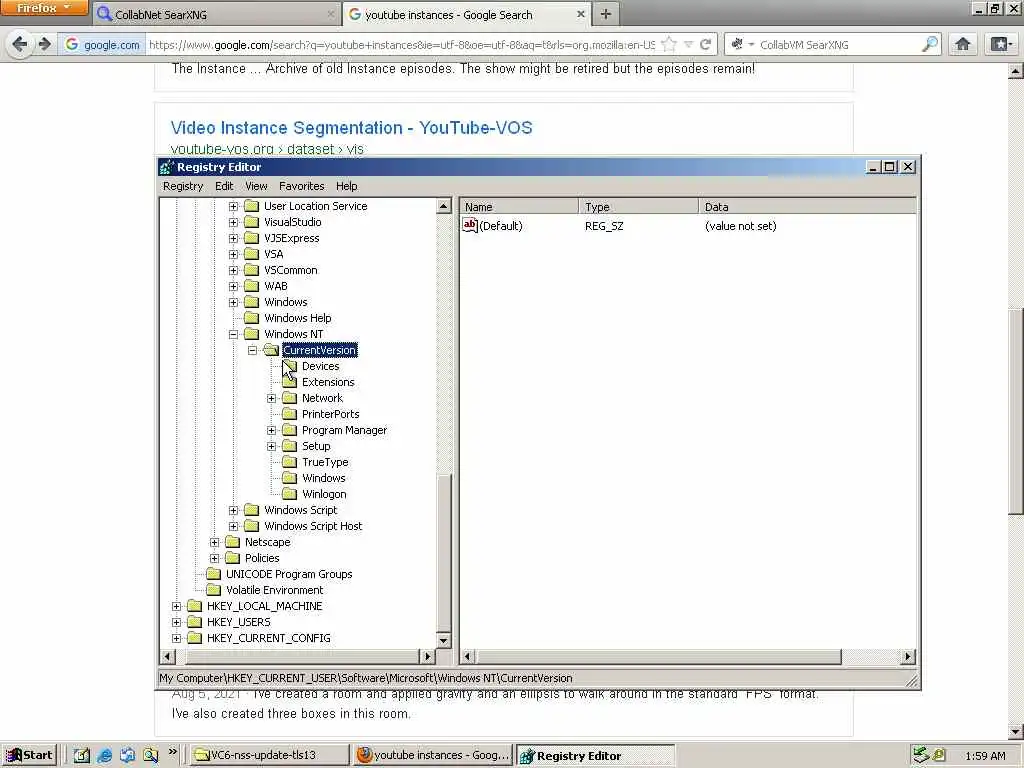Viewport: 1024px width, 768px height.
Task: Click the network tray icon
Action: (x=921, y=754)
